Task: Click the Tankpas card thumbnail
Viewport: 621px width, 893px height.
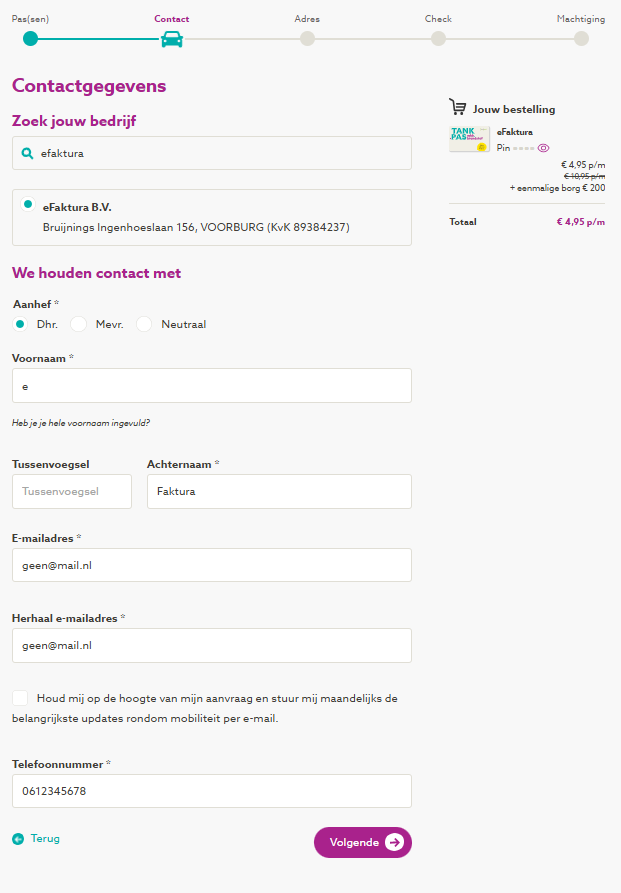Action: (469, 139)
